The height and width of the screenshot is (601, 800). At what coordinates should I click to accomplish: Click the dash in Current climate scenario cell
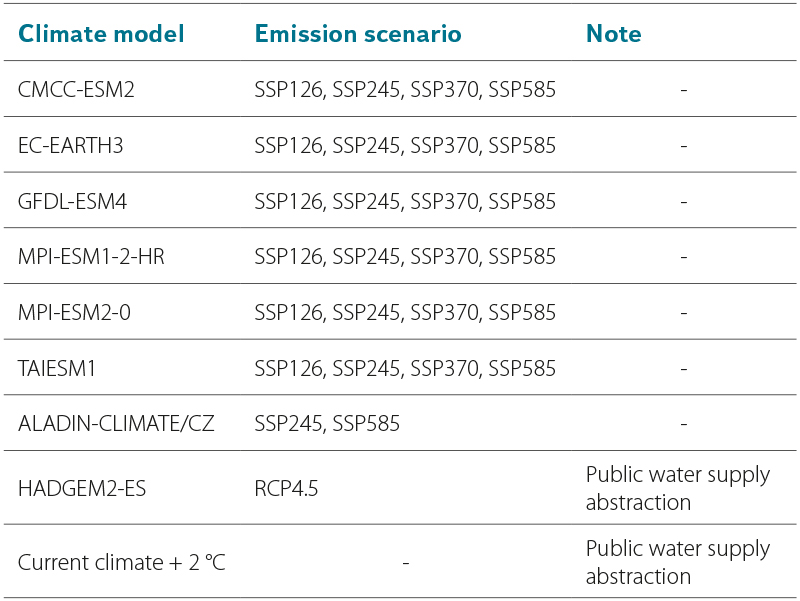[406, 563]
